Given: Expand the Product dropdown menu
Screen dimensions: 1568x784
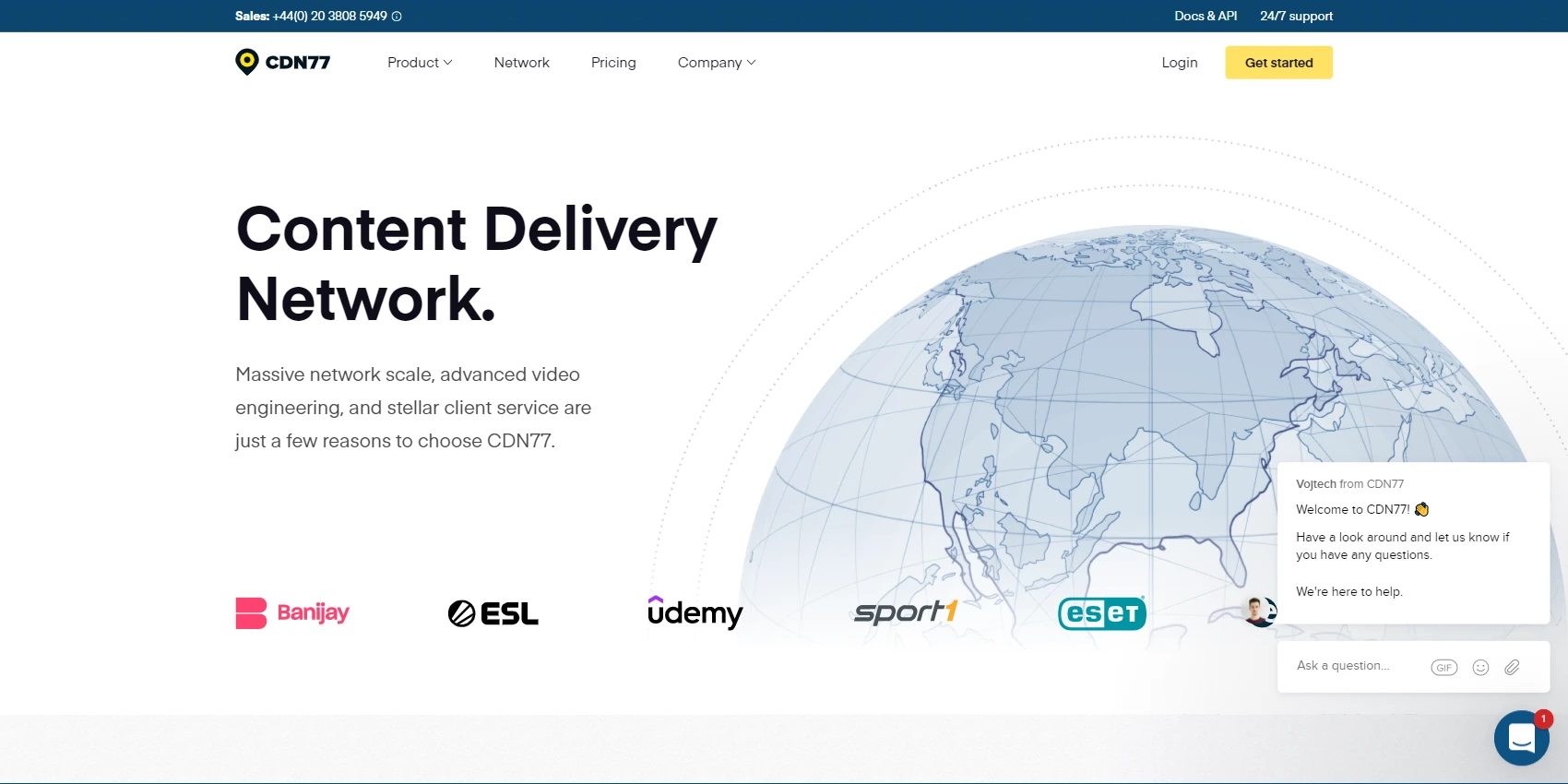Looking at the screenshot, I should pos(420,62).
